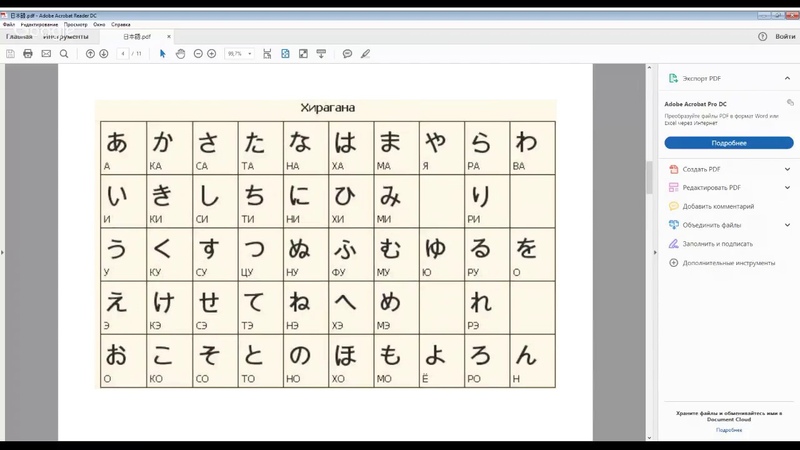
Task: Close the 日本語.pdf tab
Action: point(169,36)
